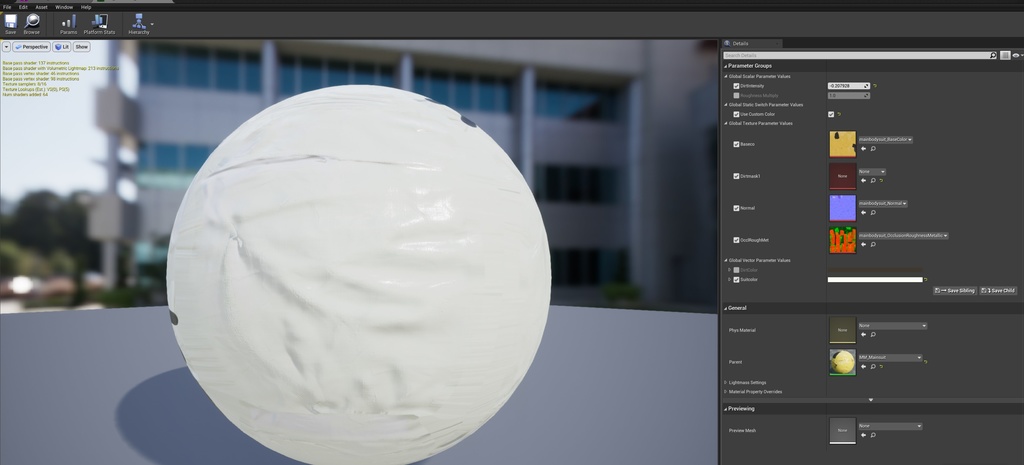Viewport: 1024px width, 465px height.
Task: Open the Perspective viewport view button
Action: click(31, 47)
